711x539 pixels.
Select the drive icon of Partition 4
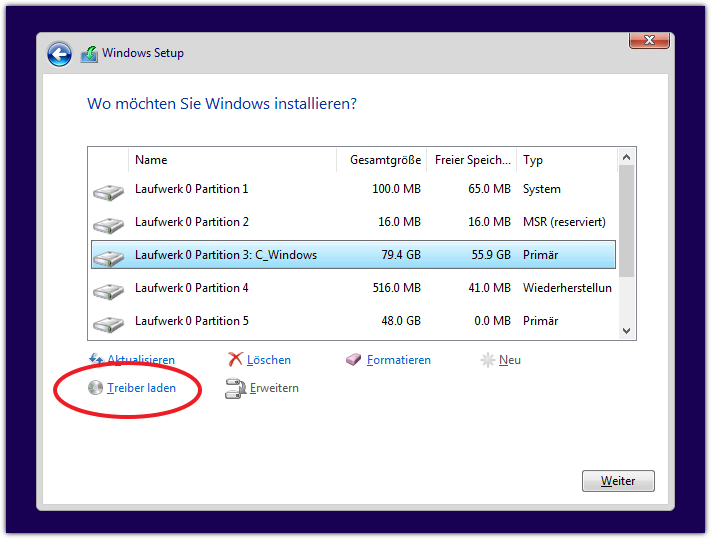tap(108, 291)
